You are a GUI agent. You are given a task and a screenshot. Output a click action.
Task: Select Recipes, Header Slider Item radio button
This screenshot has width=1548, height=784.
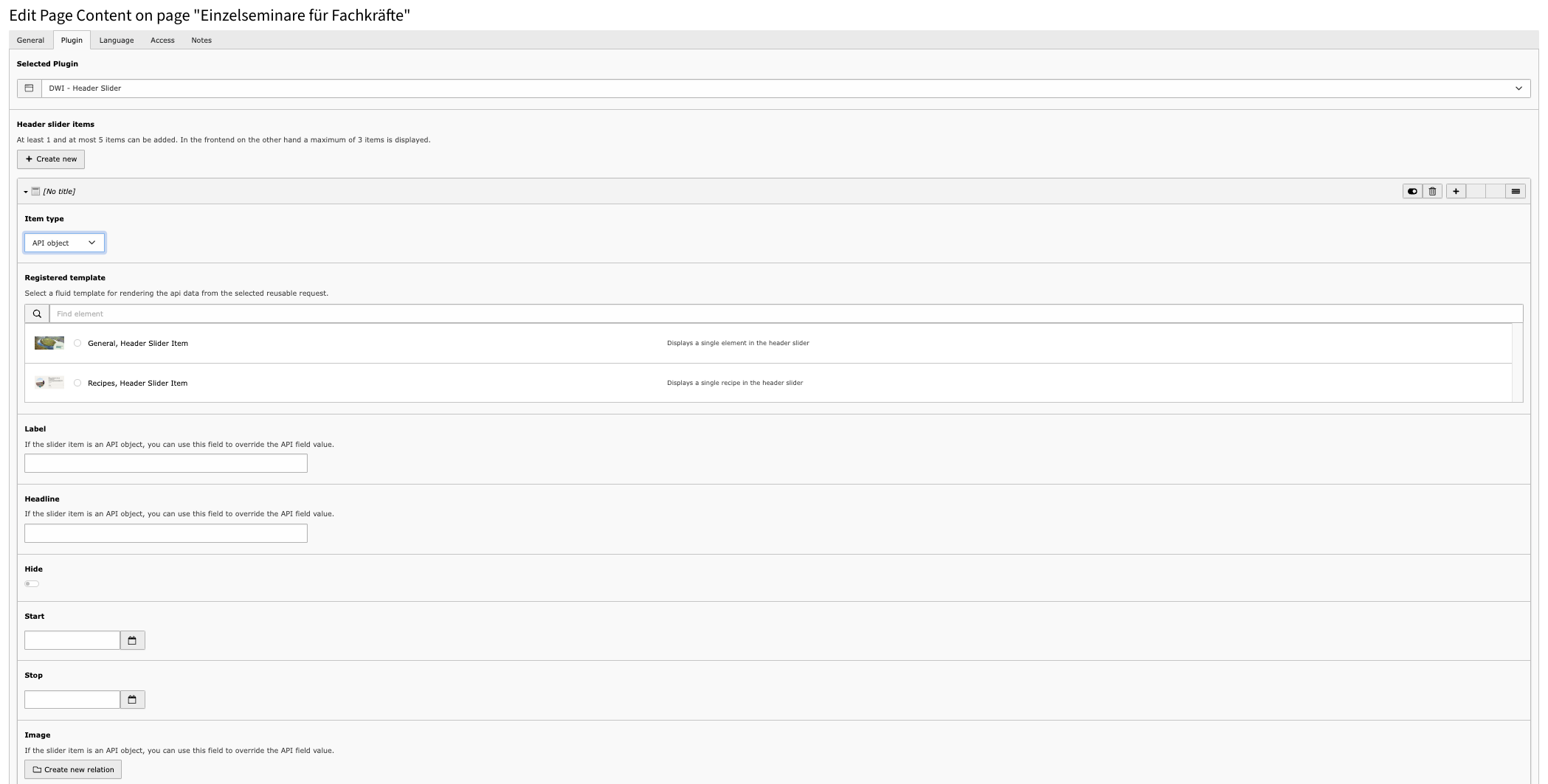click(x=77, y=383)
